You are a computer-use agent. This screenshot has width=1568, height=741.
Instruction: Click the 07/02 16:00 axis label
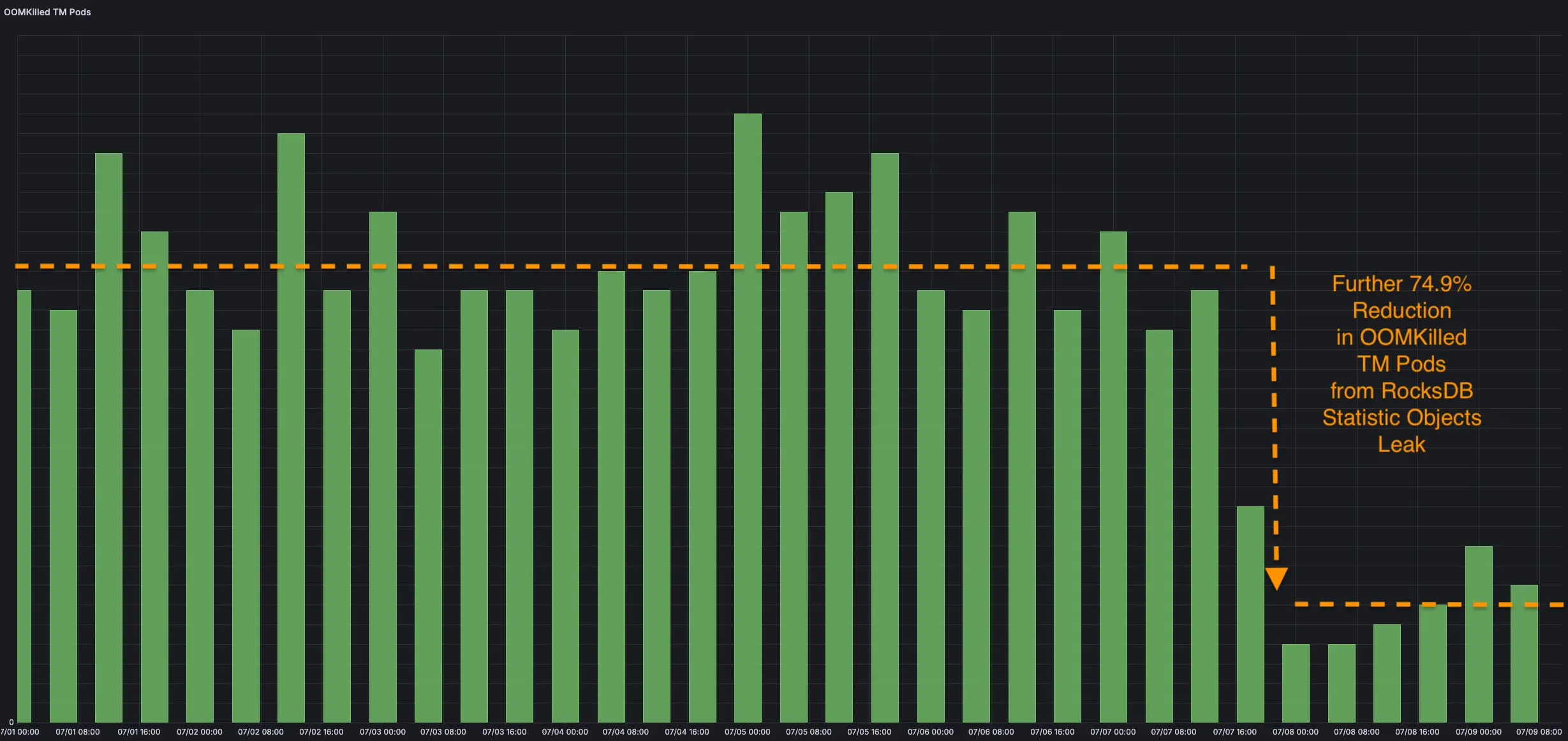322,732
